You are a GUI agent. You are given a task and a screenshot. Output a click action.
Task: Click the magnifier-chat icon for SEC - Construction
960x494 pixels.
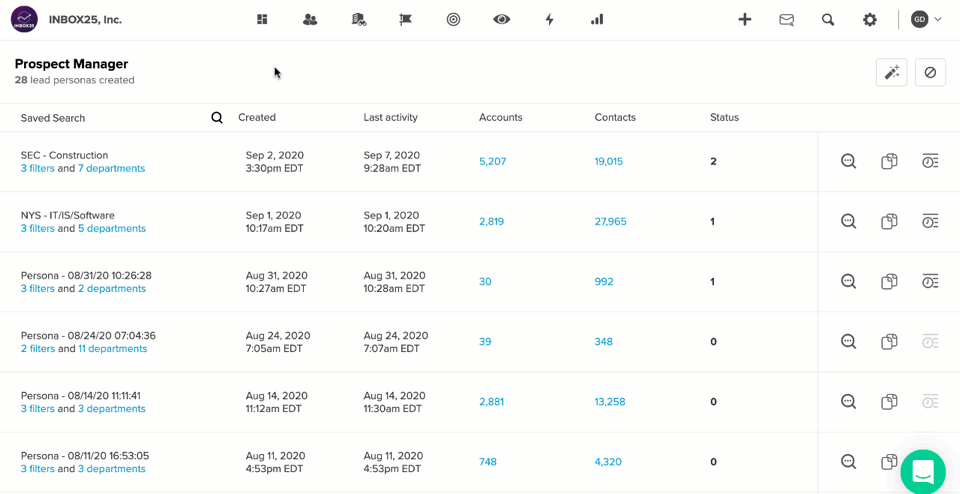848,162
